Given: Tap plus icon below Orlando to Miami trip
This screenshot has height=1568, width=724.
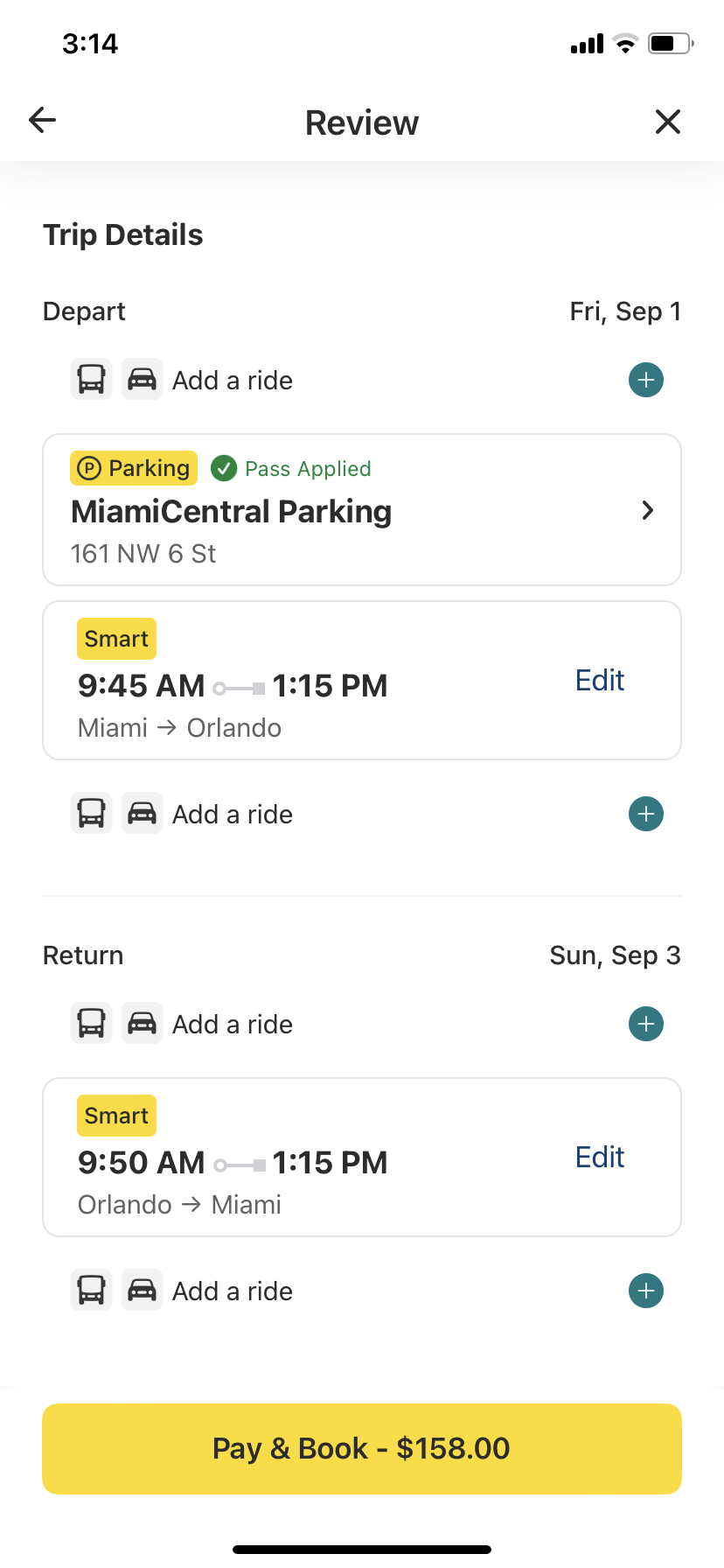Looking at the screenshot, I should 646,1291.
